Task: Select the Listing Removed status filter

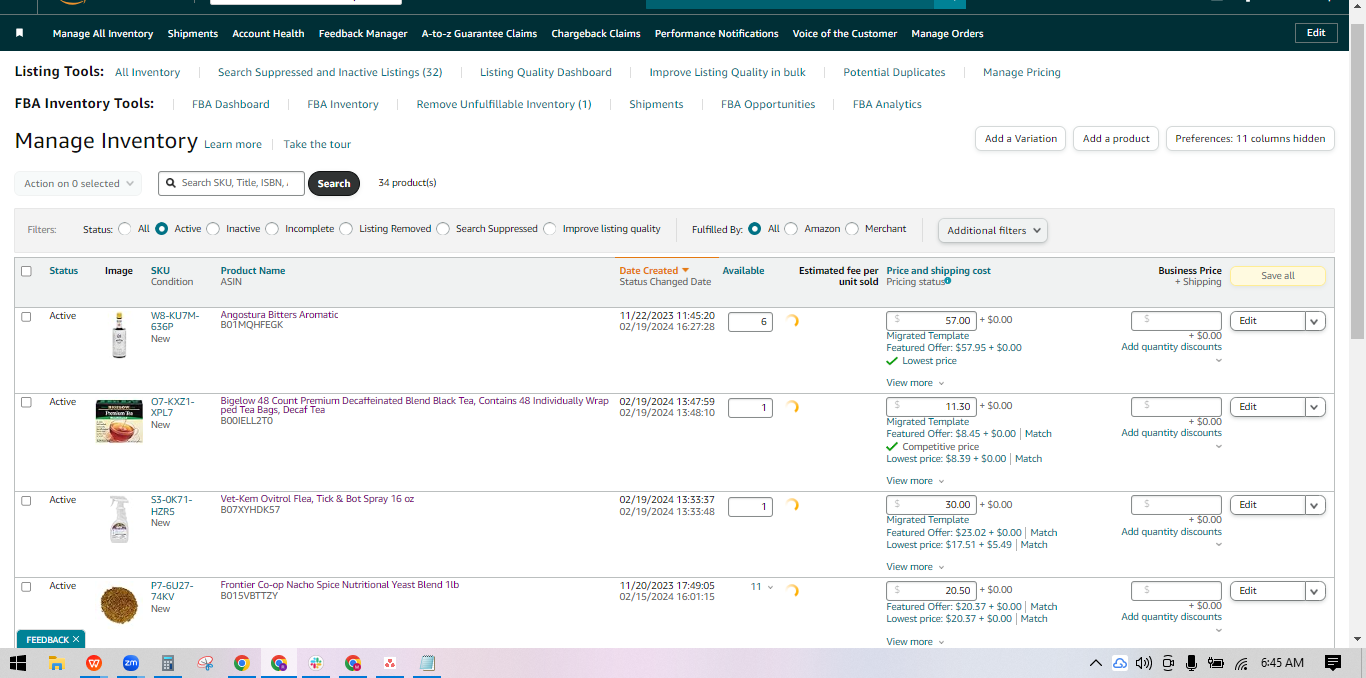Action: click(346, 229)
